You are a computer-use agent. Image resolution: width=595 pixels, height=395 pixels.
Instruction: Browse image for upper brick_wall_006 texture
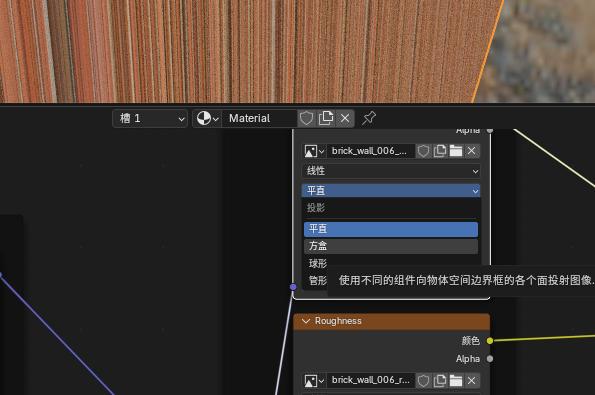[x=314, y=151]
